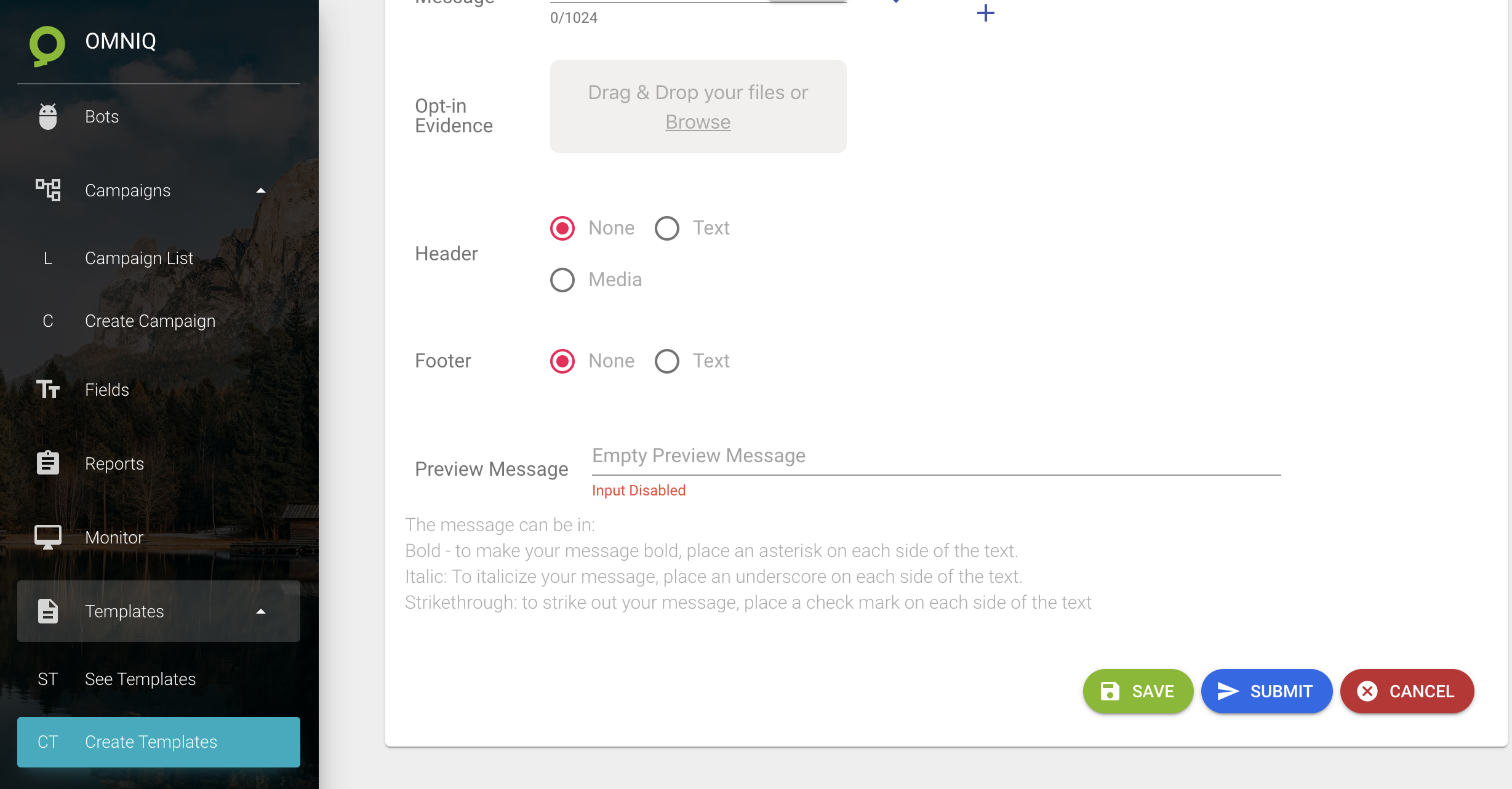The image size is (1512, 789).
Task: Click the blue plus icon near Message
Action: pos(985,14)
